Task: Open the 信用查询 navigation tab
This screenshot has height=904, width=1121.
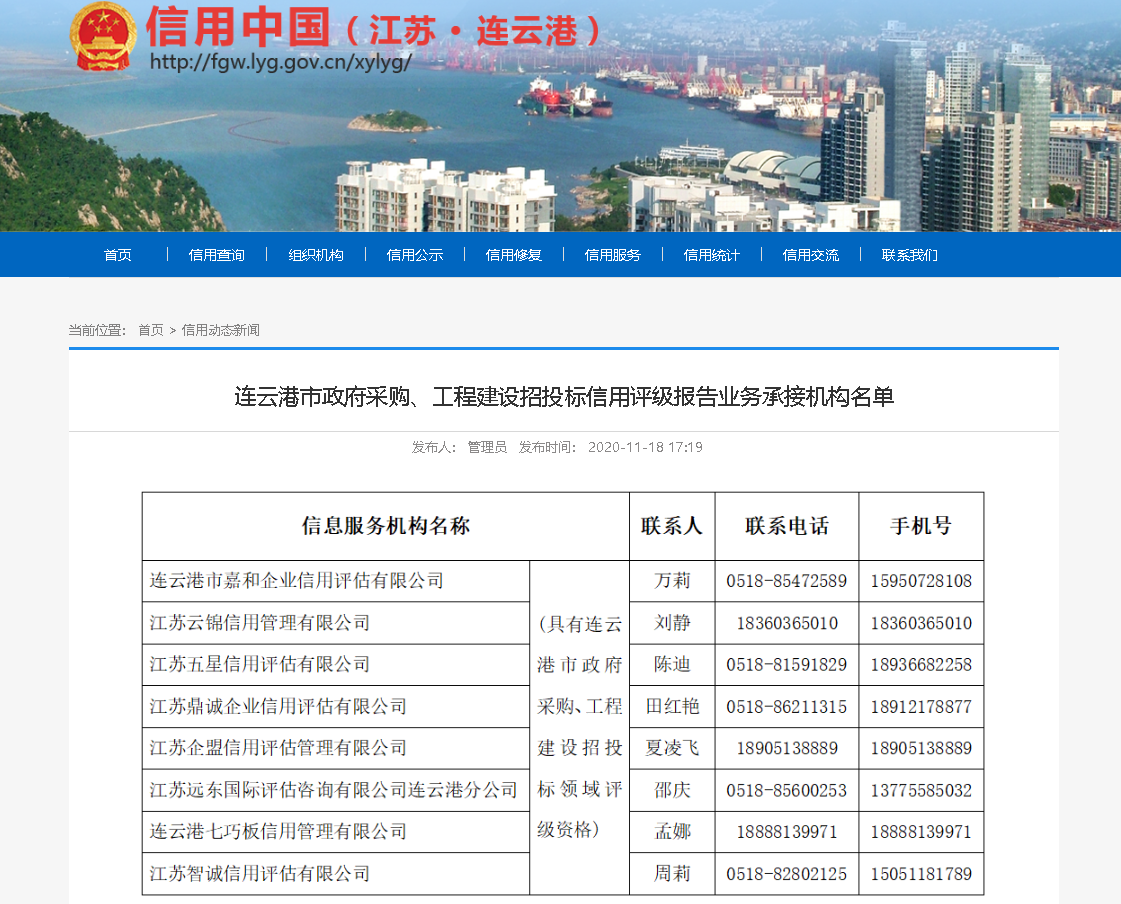Action: 216,255
